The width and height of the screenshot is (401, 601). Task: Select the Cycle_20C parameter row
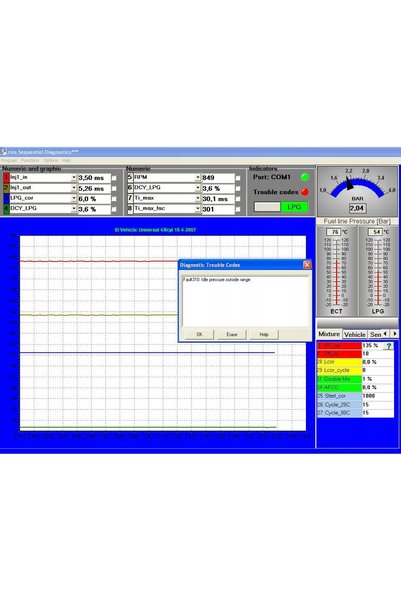355,404
